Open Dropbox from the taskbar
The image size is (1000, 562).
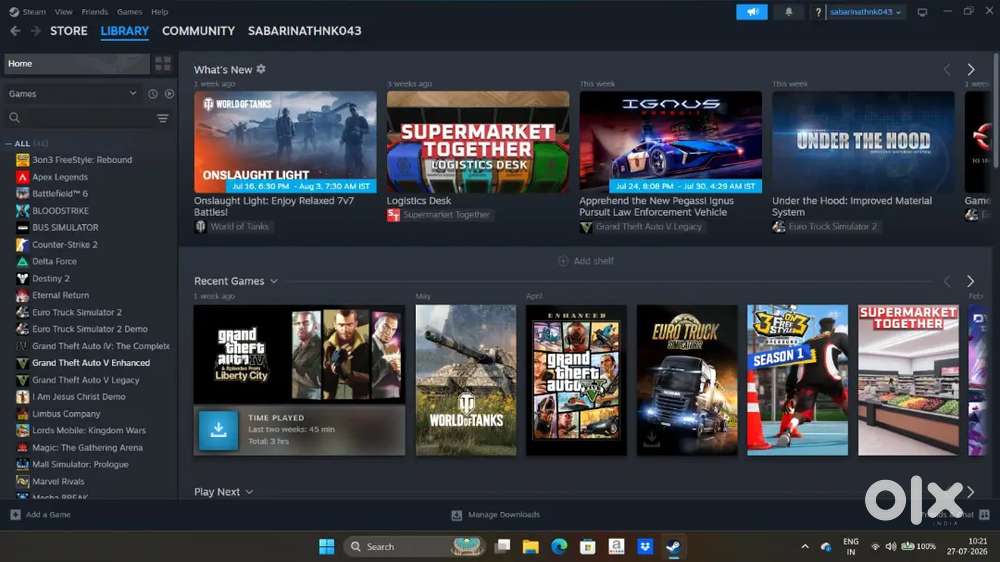[645, 547]
